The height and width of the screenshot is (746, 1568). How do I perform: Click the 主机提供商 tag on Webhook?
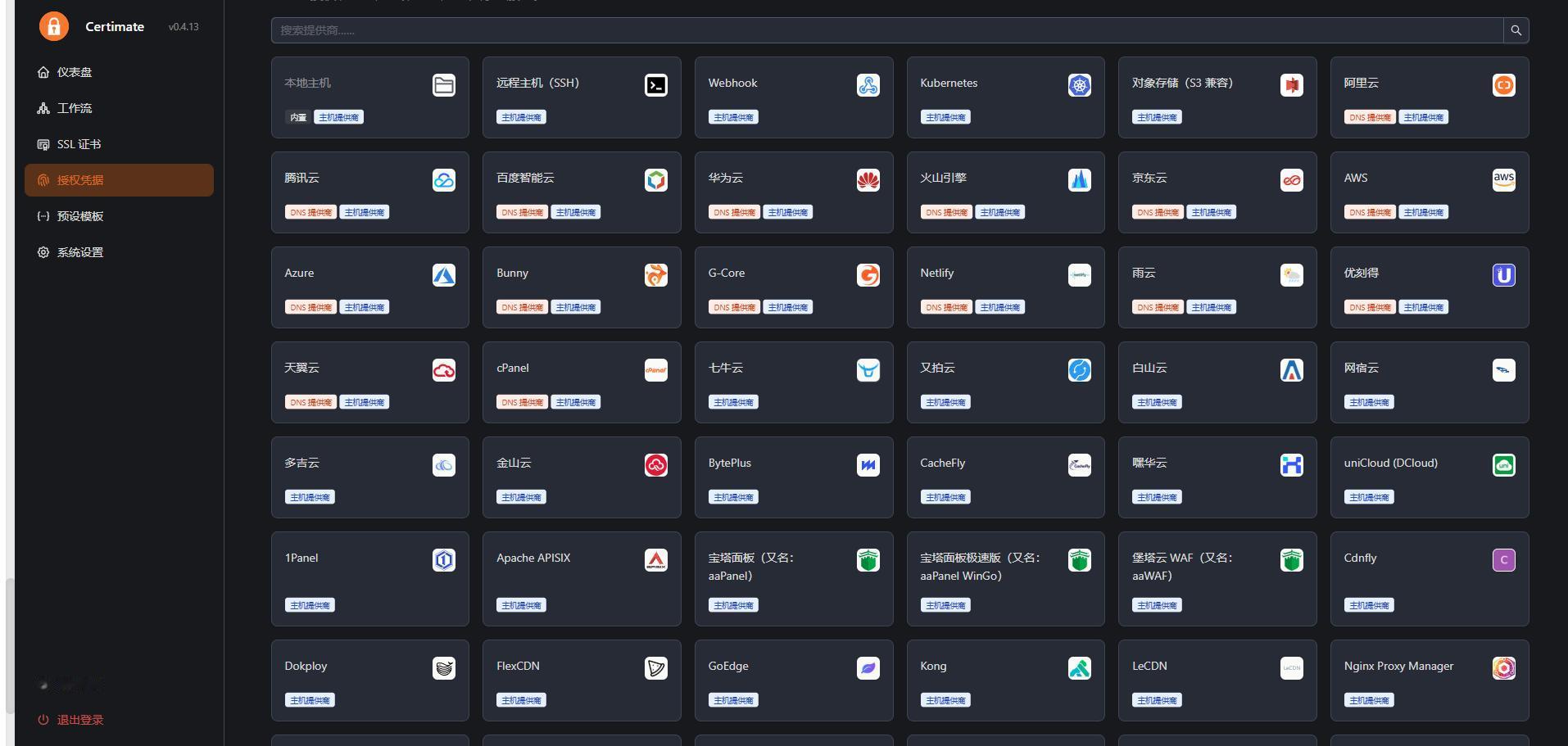point(733,117)
